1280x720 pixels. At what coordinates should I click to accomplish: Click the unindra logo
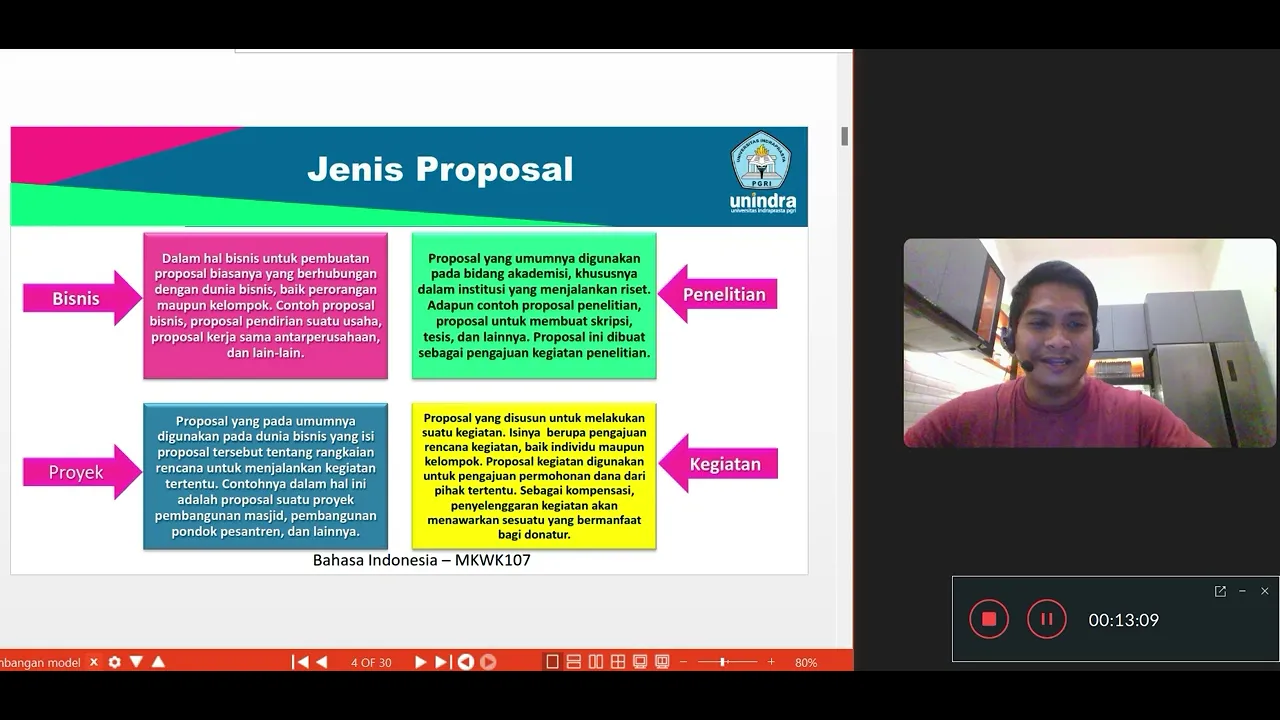762,174
